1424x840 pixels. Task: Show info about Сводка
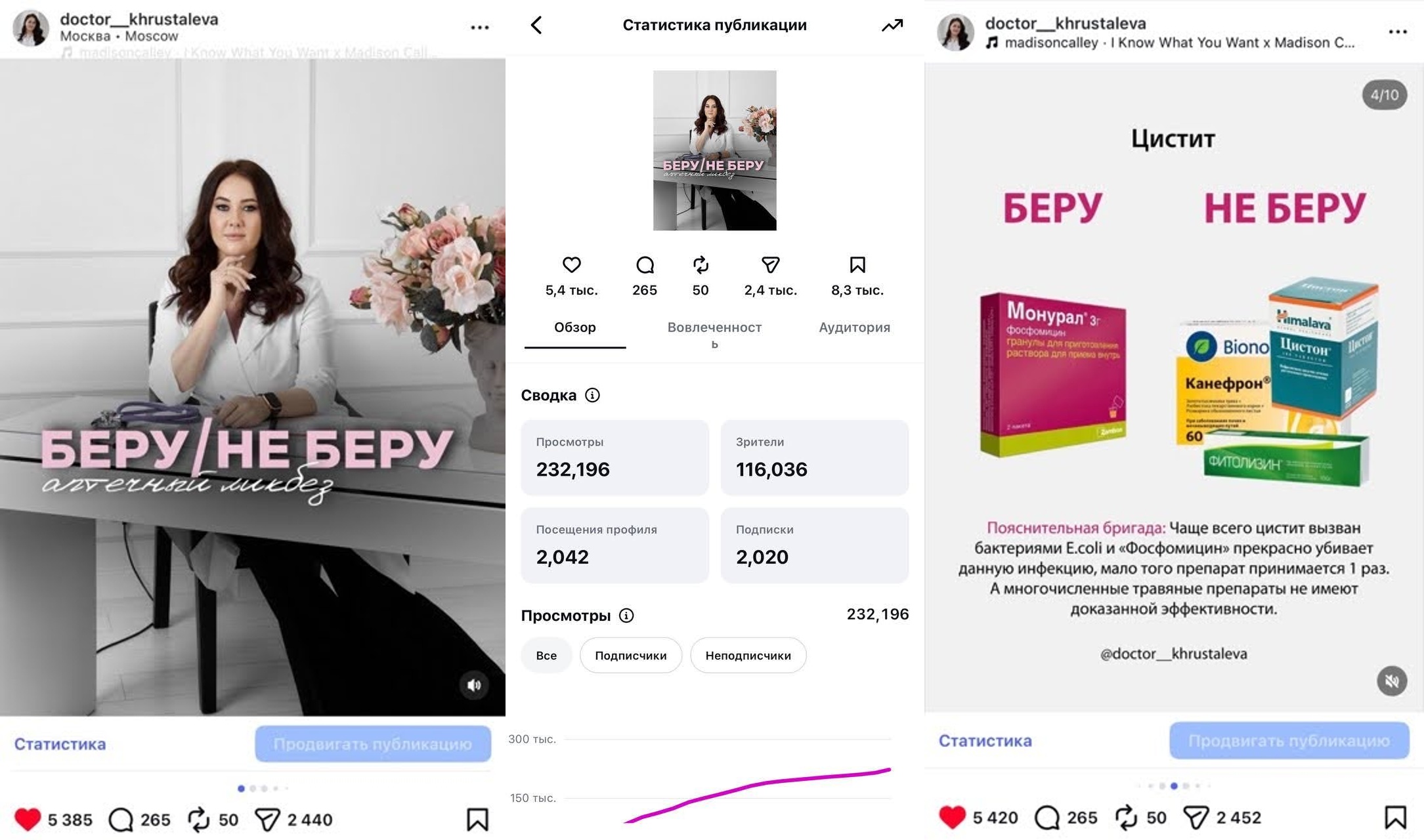tap(592, 395)
